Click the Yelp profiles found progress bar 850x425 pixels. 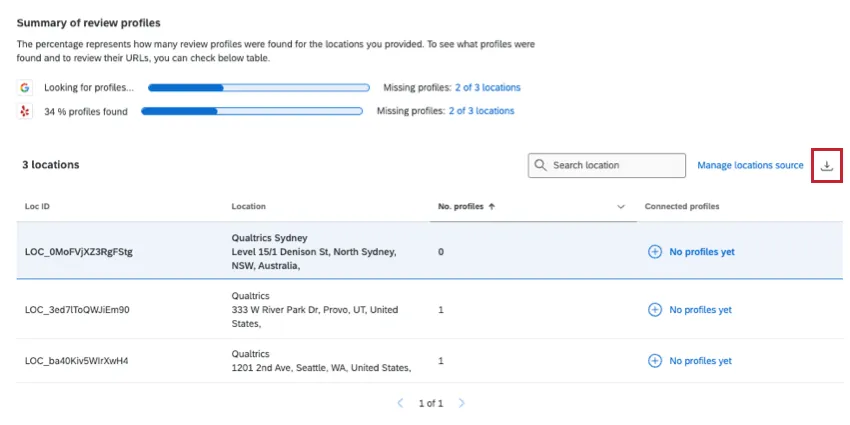point(253,111)
